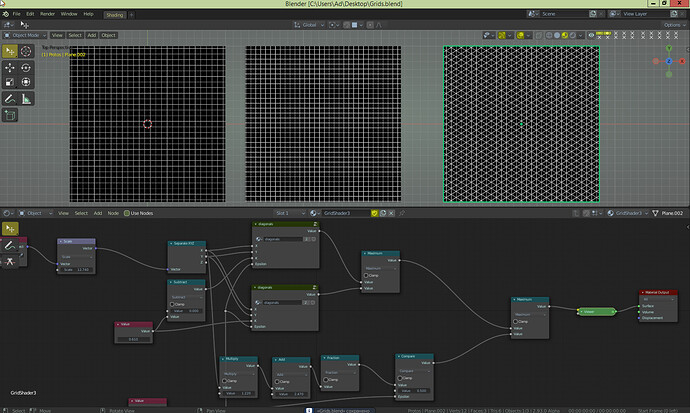Toggle viewport gizmos button
Screen dimensions: 690x413
tap(502, 35)
